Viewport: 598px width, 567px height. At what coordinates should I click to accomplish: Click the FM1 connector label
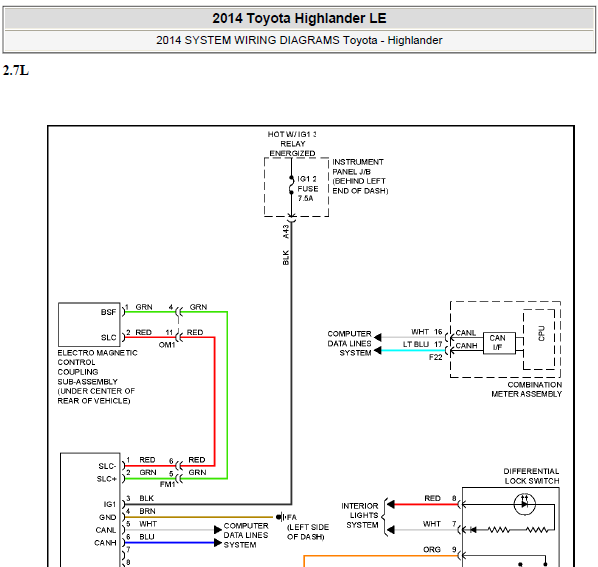point(167,484)
